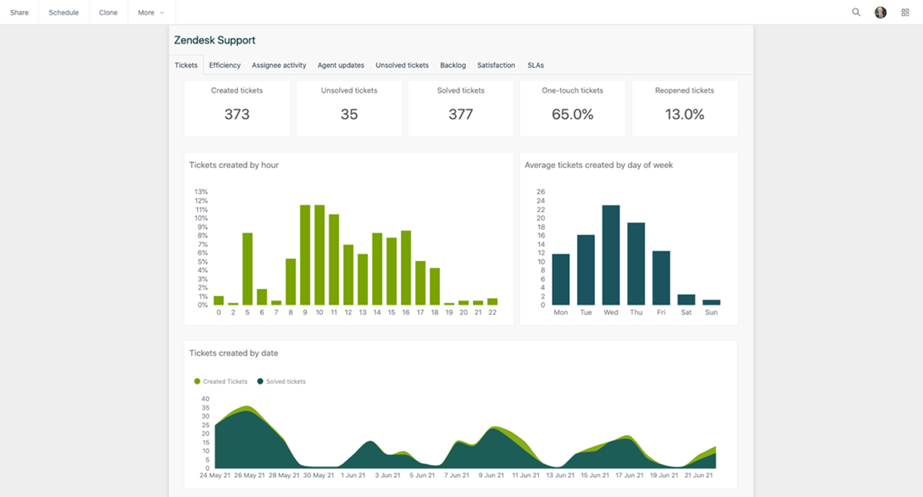Click the Share button
This screenshot has width=923, height=497.
[x=19, y=12]
